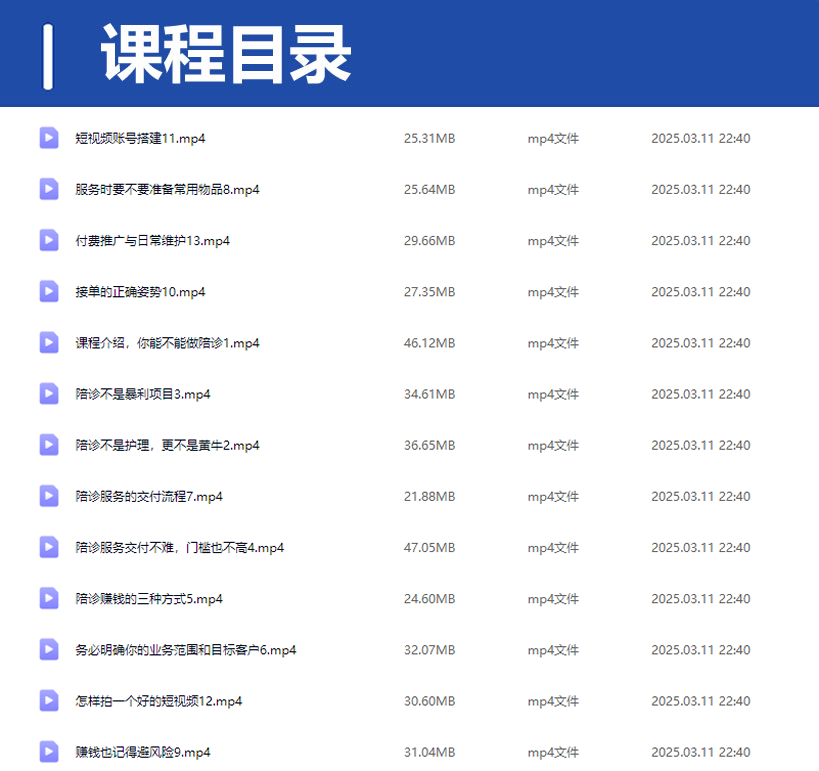The width and height of the screenshot is (819, 771).
Task: Select file 接单的正确姿势10.mp4
Action: tap(140, 292)
